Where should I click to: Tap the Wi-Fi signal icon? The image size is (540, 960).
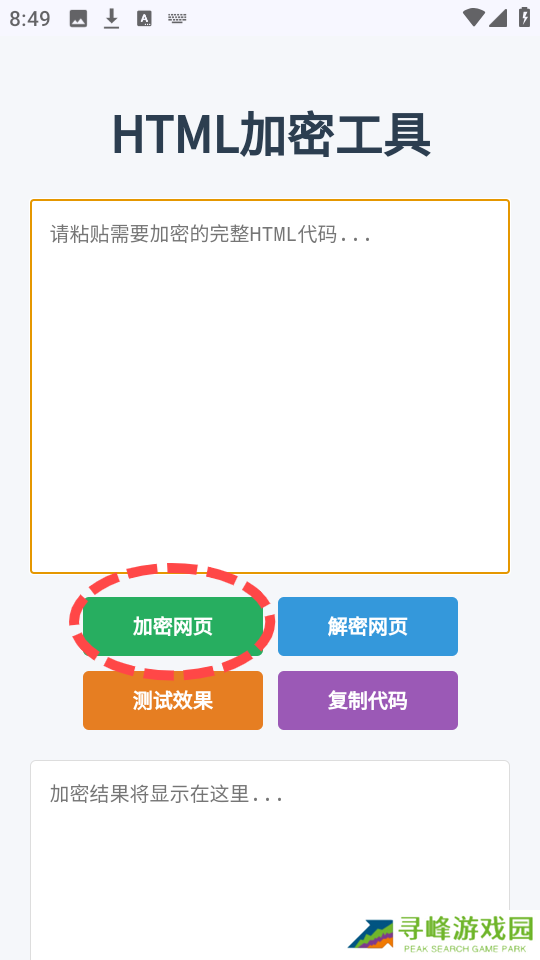(x=474, y=18)
